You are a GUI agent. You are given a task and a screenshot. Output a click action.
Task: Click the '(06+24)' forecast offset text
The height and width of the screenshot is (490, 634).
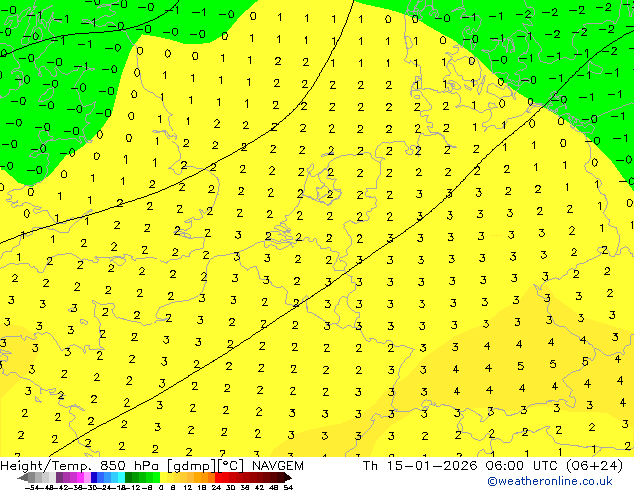click(x=594, y=466)
